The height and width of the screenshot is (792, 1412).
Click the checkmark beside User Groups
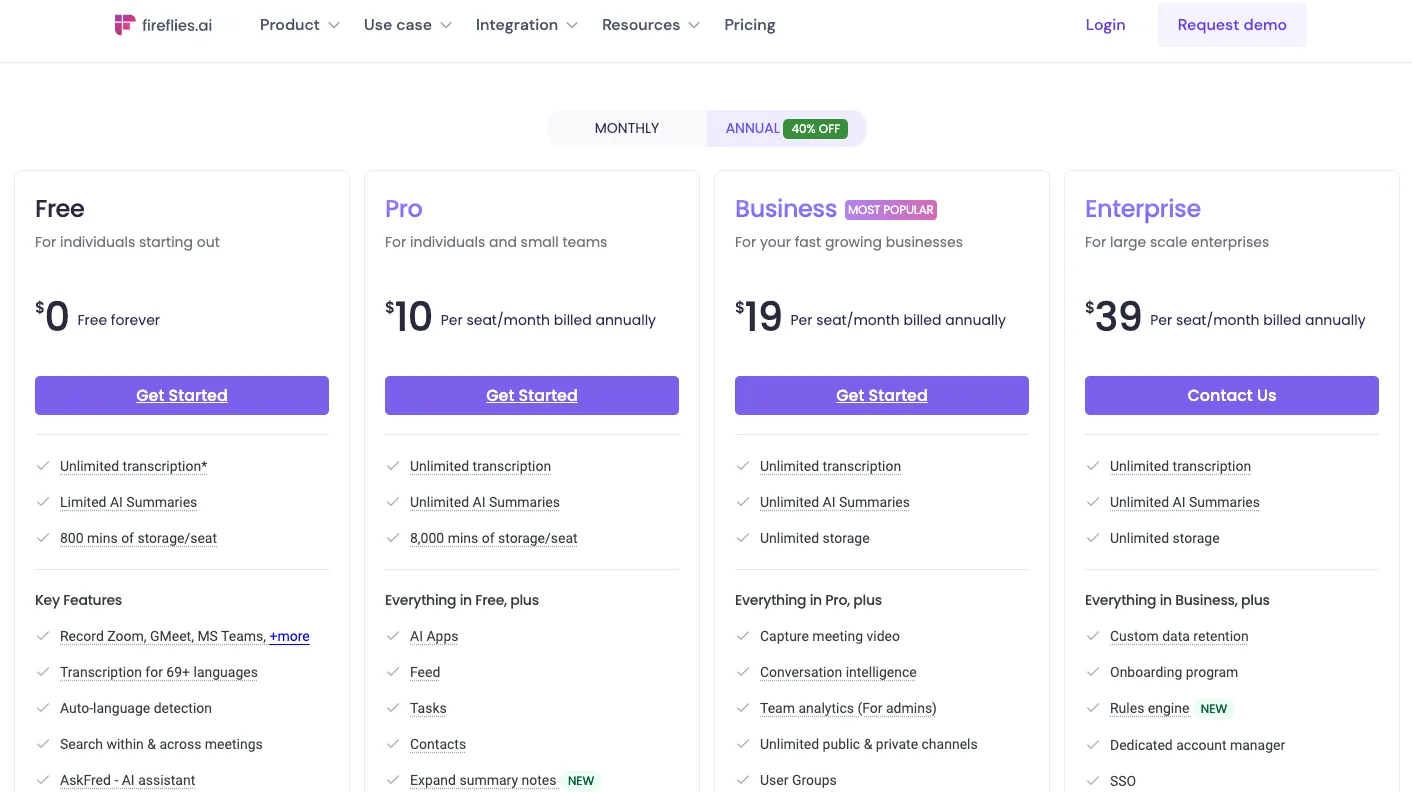coord(743,780)
